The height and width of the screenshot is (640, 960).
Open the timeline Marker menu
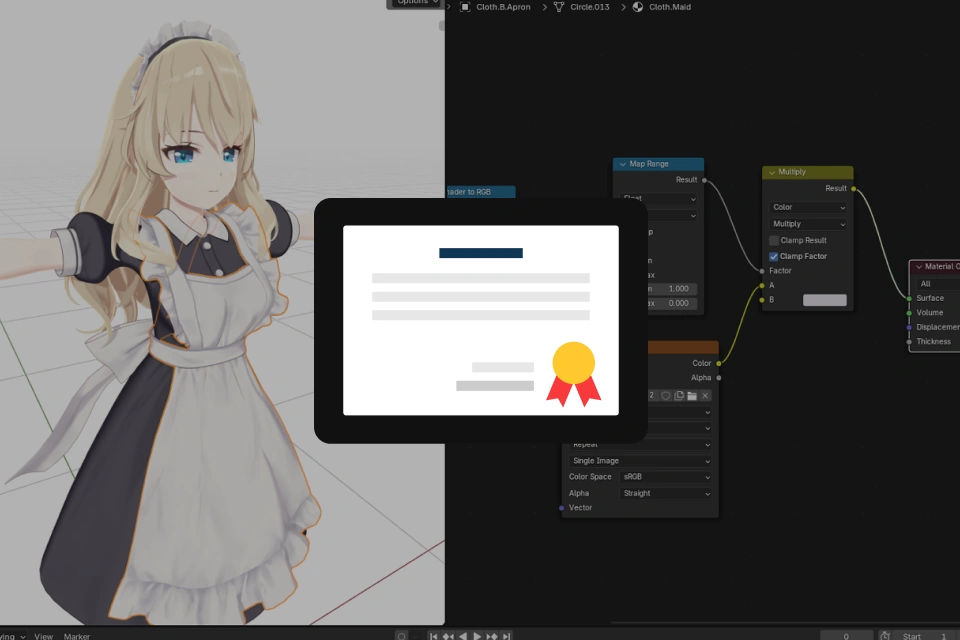[77, 636]
